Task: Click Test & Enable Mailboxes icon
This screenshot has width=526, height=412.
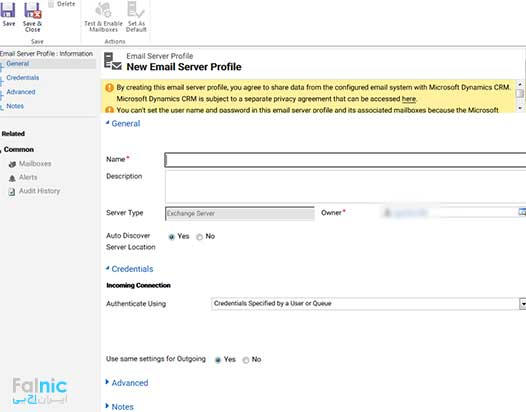Action: click(x=103, y=9)
